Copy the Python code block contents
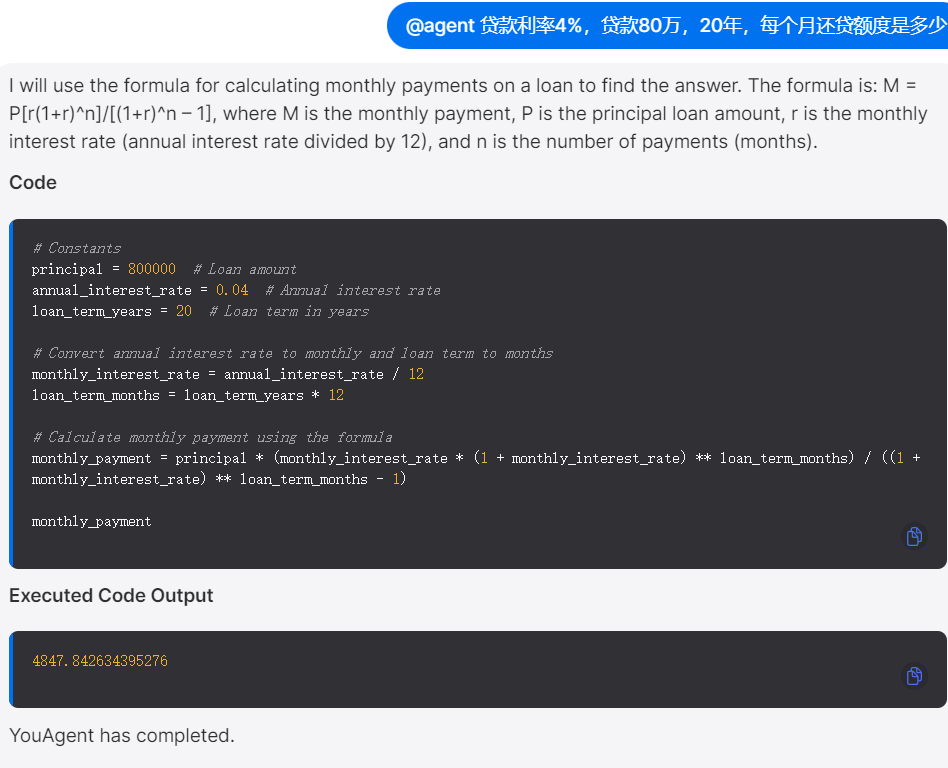This screenshot has height=768, width=948. (914, 536)
